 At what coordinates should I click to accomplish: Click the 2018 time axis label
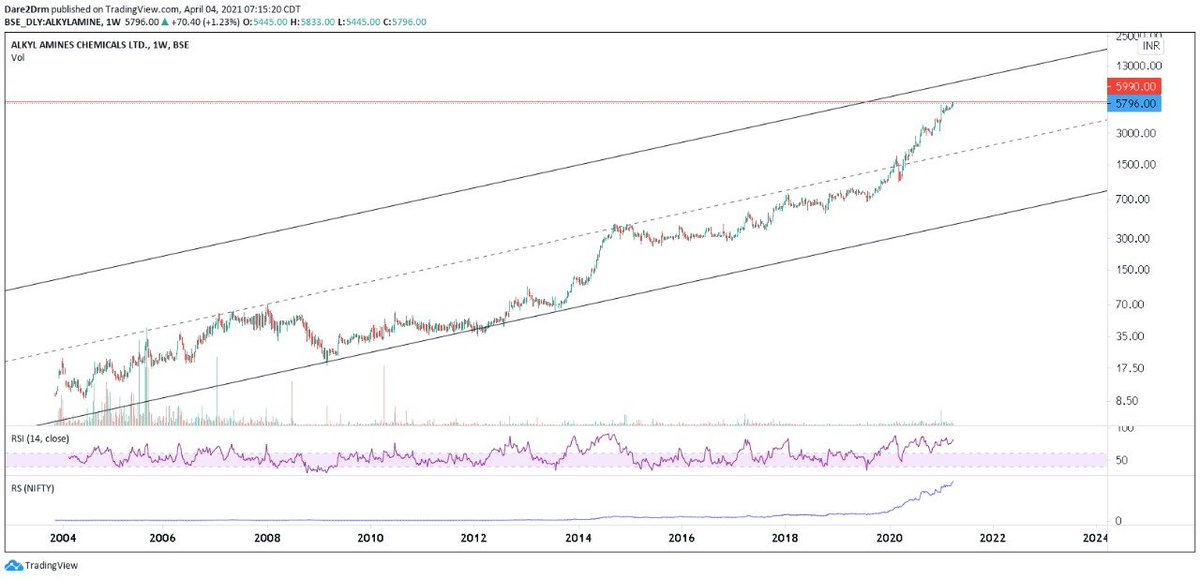[786, 537]
